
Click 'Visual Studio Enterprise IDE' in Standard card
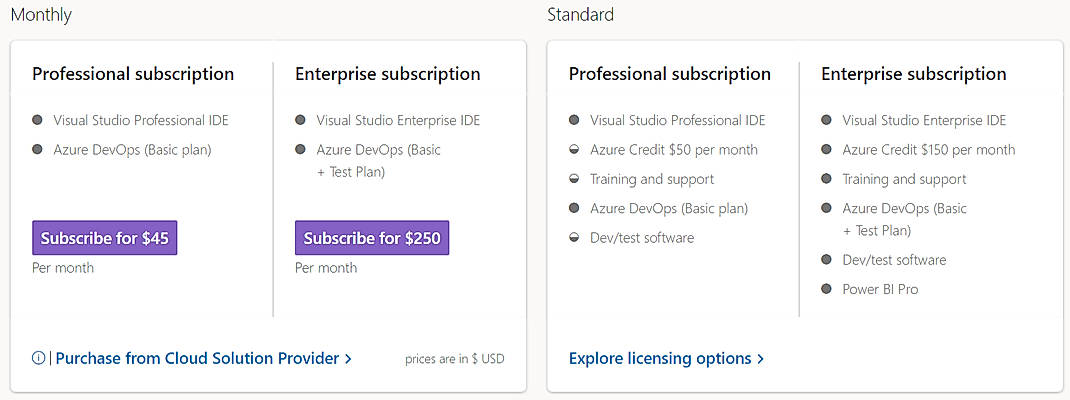tap(924, 120)
